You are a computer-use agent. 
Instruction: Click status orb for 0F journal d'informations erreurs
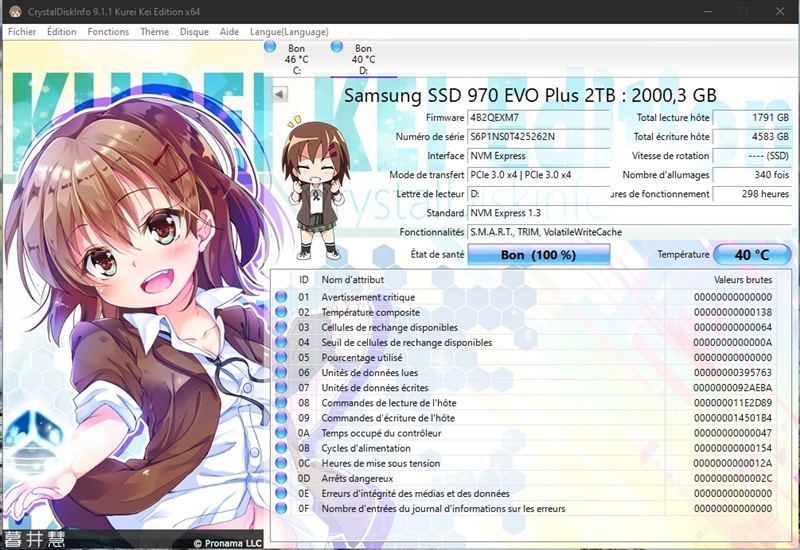(x=281, y=508)
